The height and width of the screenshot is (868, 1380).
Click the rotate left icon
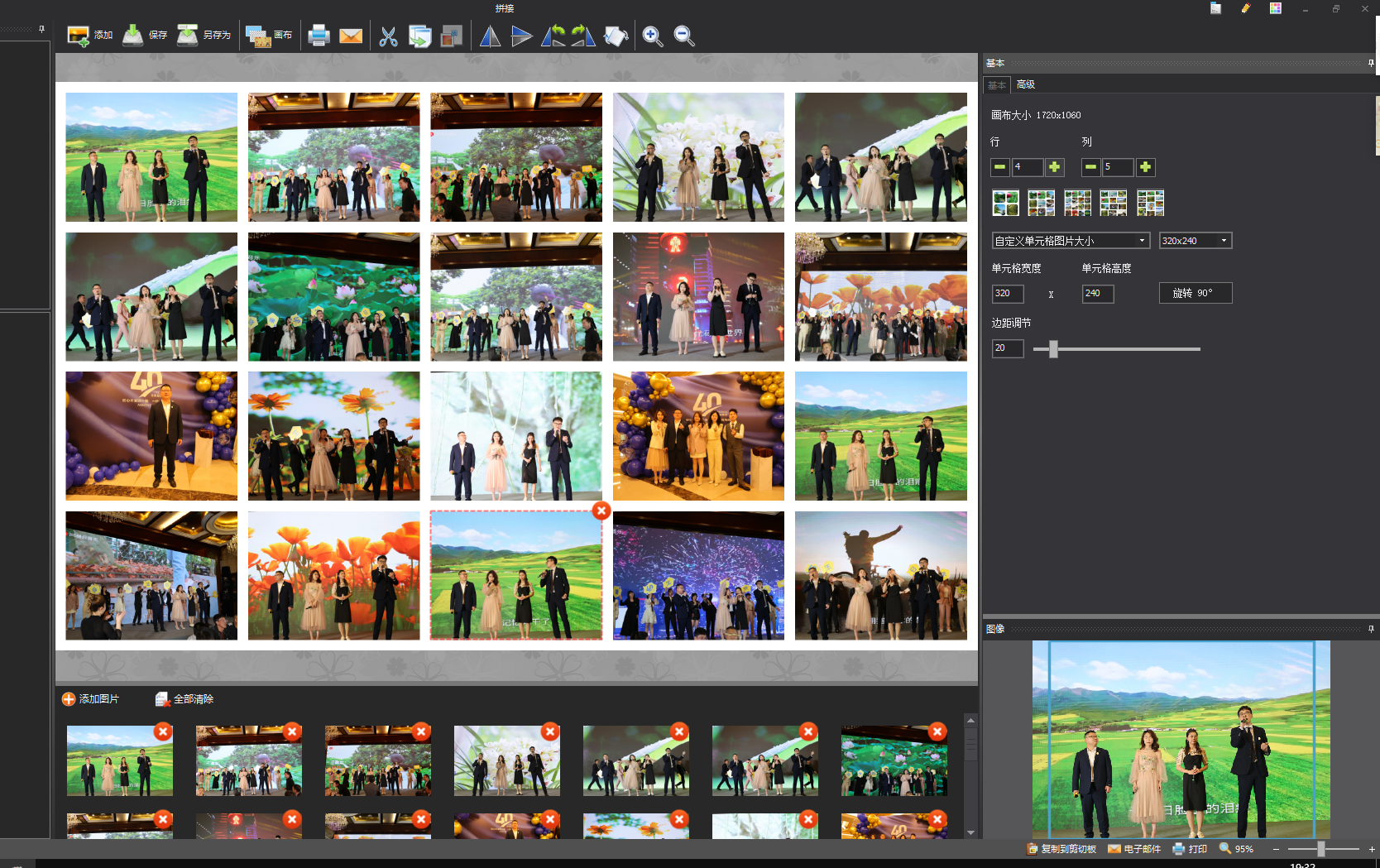[x=553, y=36]
